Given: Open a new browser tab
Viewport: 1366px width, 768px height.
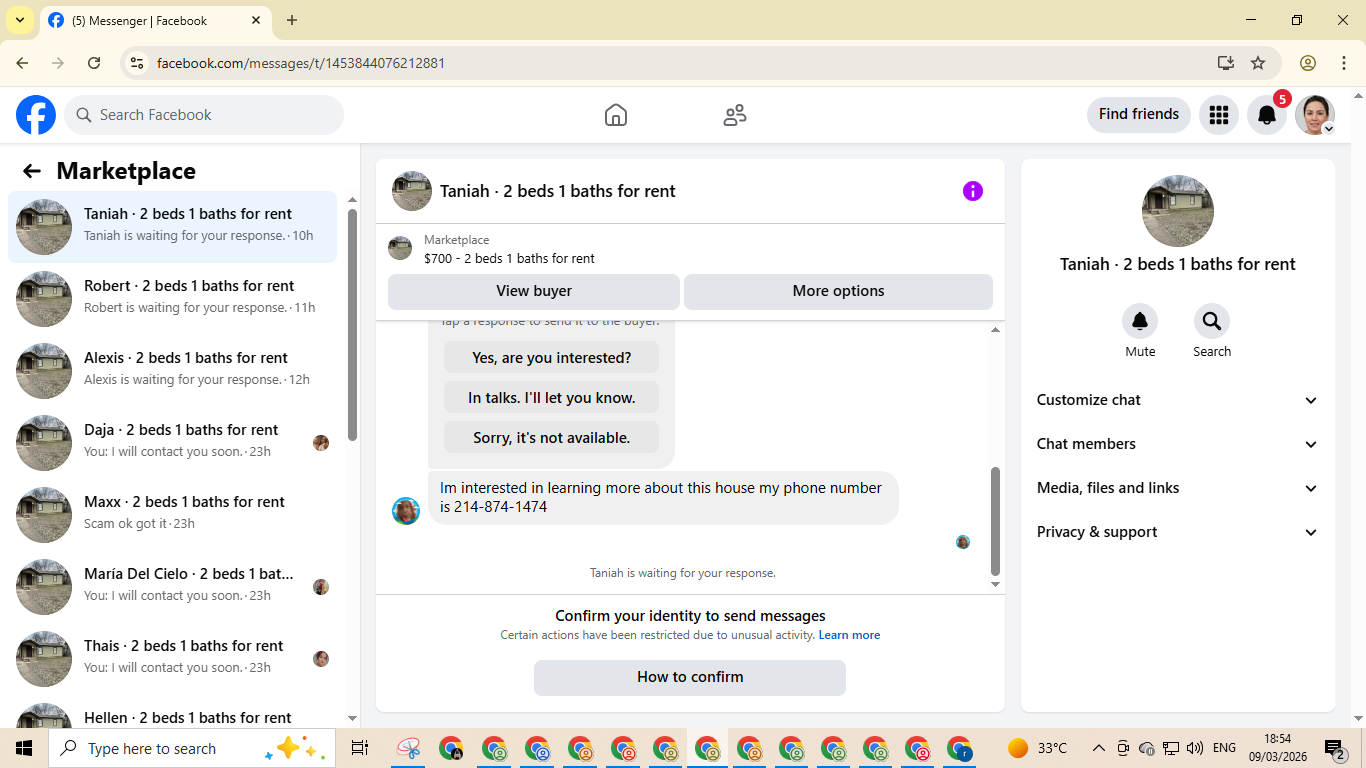Looking at the screenshot, I should [x=292, y=20].
